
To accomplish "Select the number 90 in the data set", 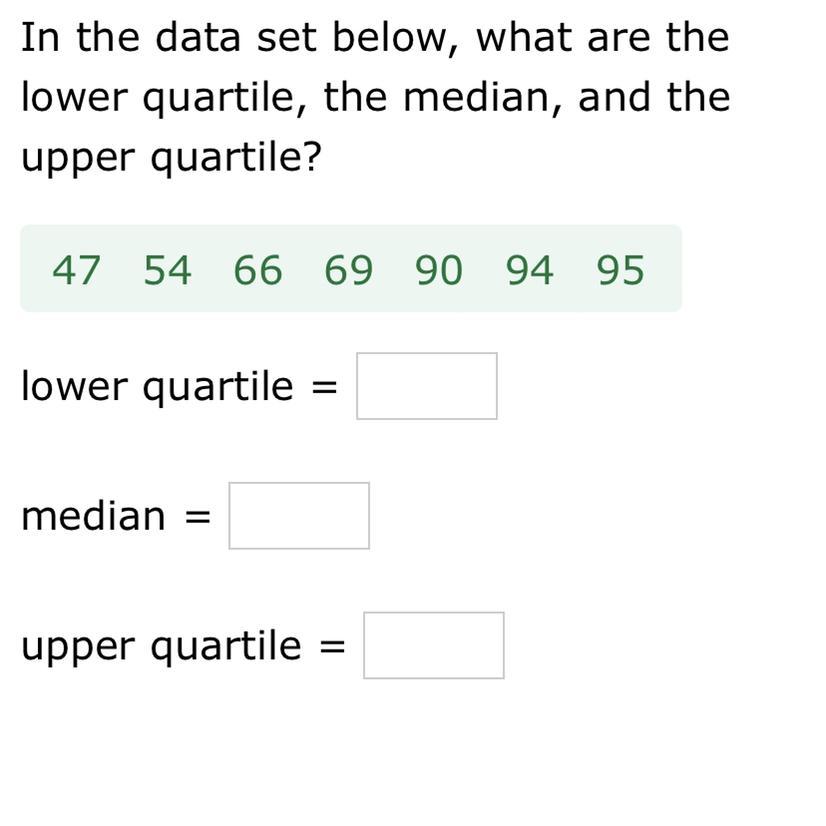I will tap(439, 270).
